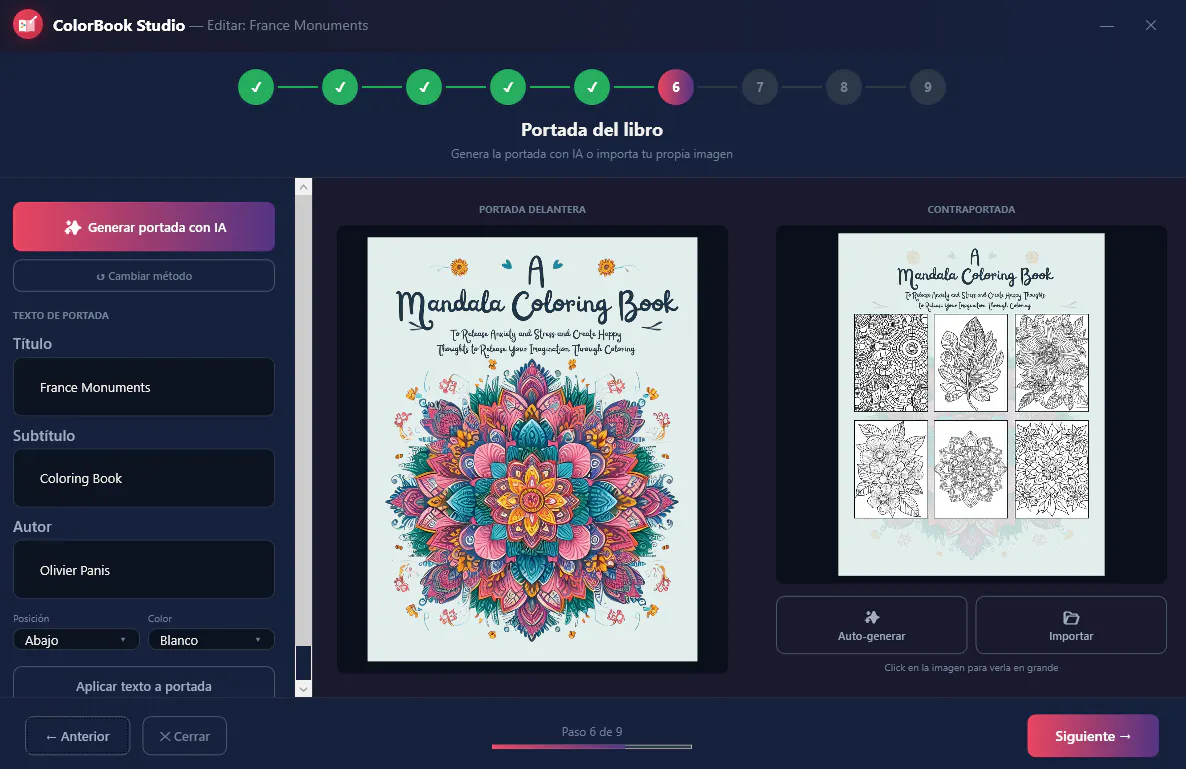Click the sparkle icon on Generar portada
The width and height of the screenshot is (1186, 769).
73,227
